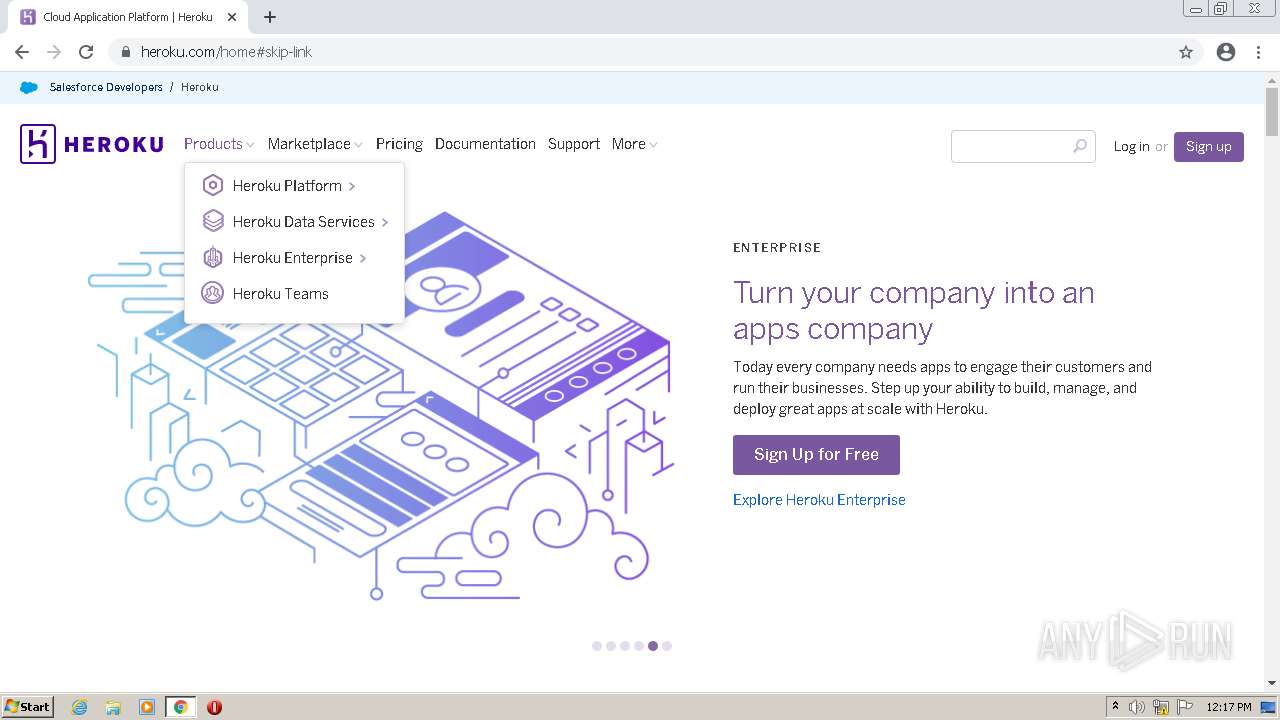Click the taskbar clock
Viewport: 1280px width, 720px height.
tap(1229, 707)
